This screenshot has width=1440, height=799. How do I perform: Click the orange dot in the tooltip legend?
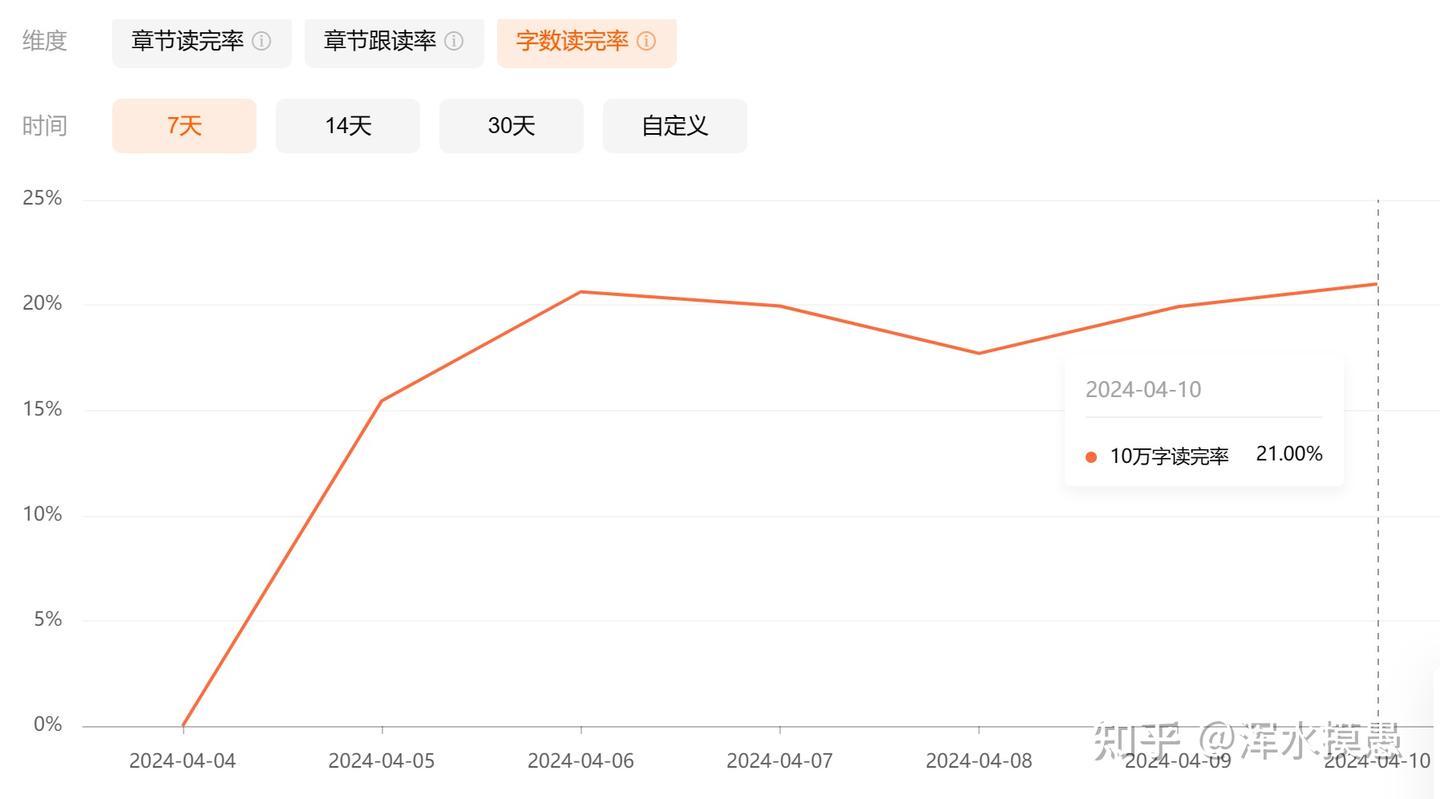[1091, 457]
